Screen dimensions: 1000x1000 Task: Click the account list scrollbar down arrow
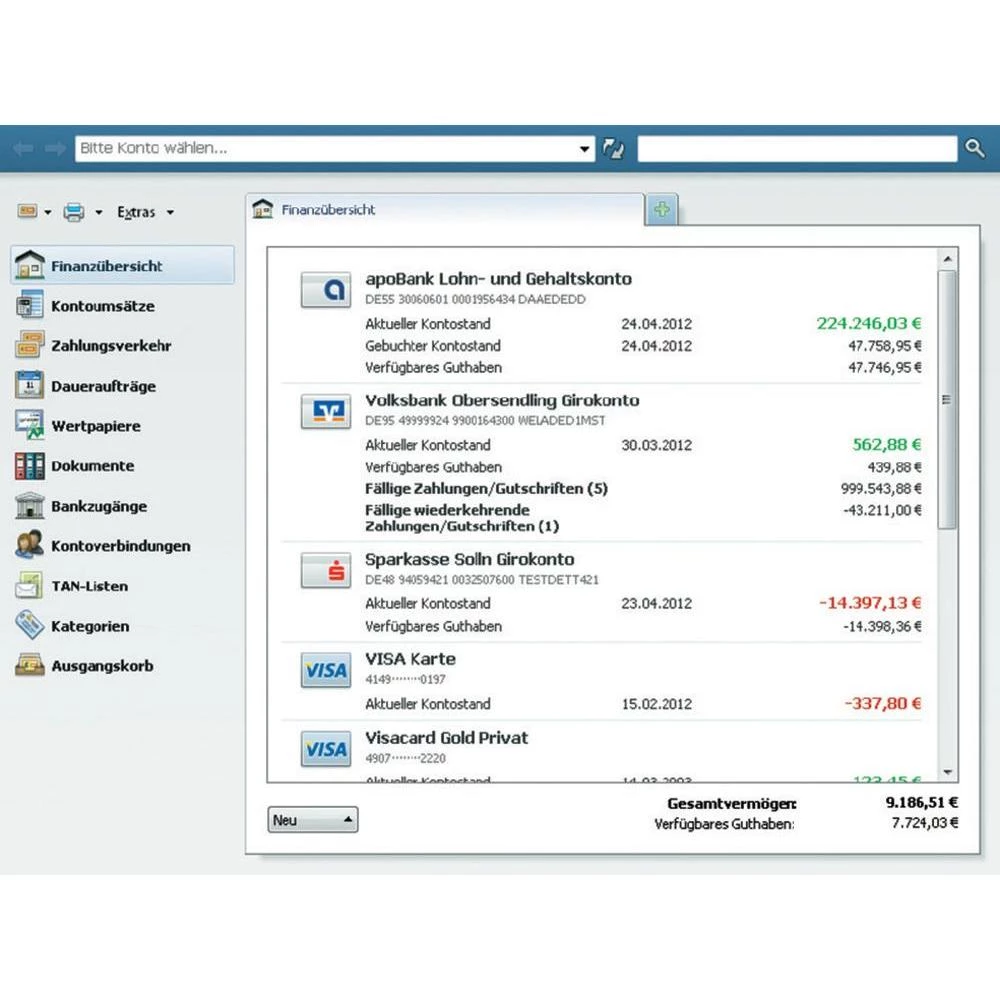click(948, 773)
